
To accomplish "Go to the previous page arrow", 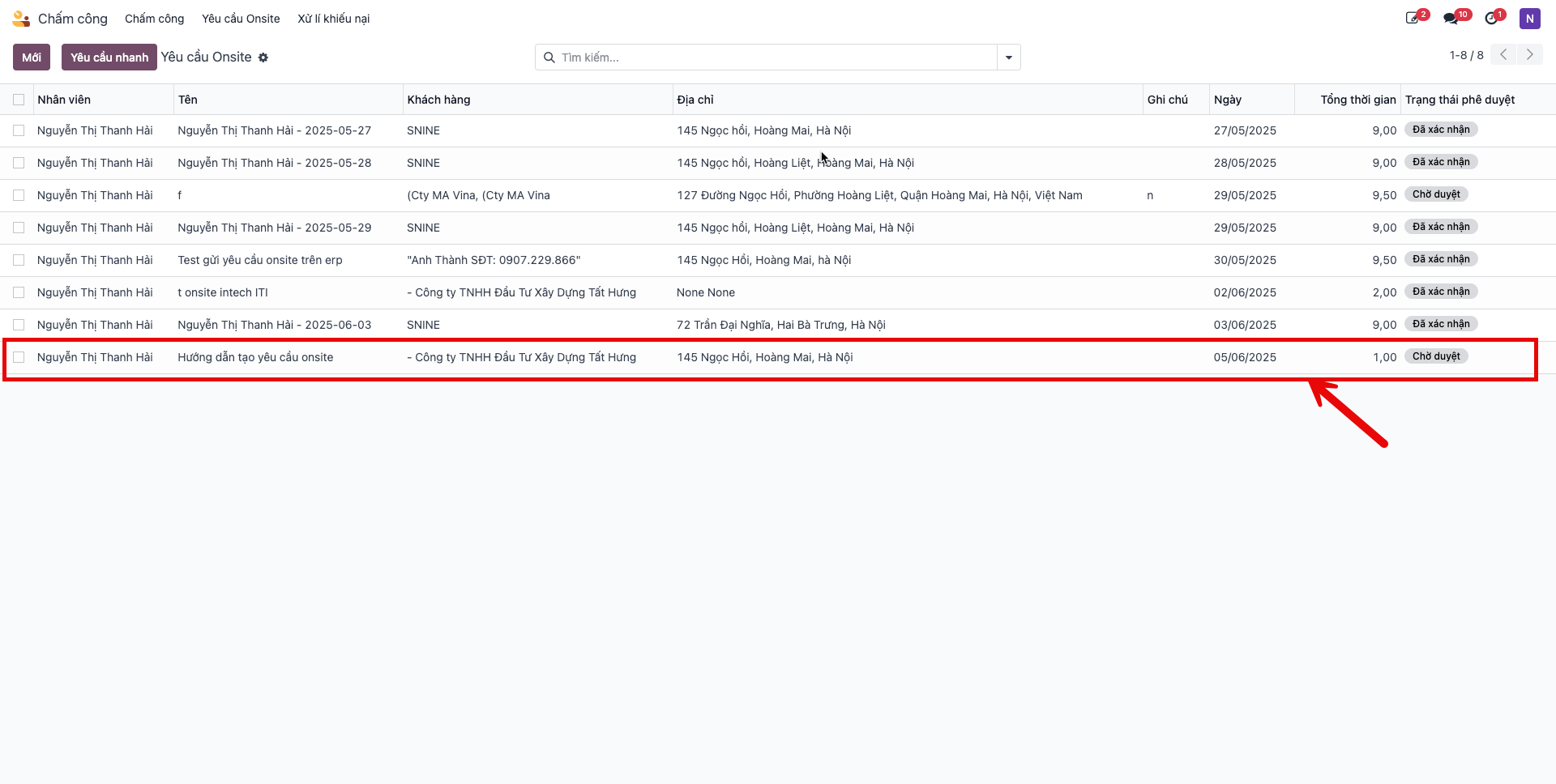I will pos(1503,54).
